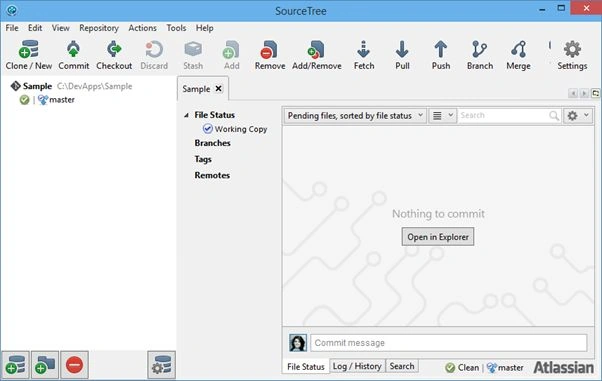Open the Tools menu
This screenshot has height=381, width=602.
pyautogui.click(x=176, y=28)
